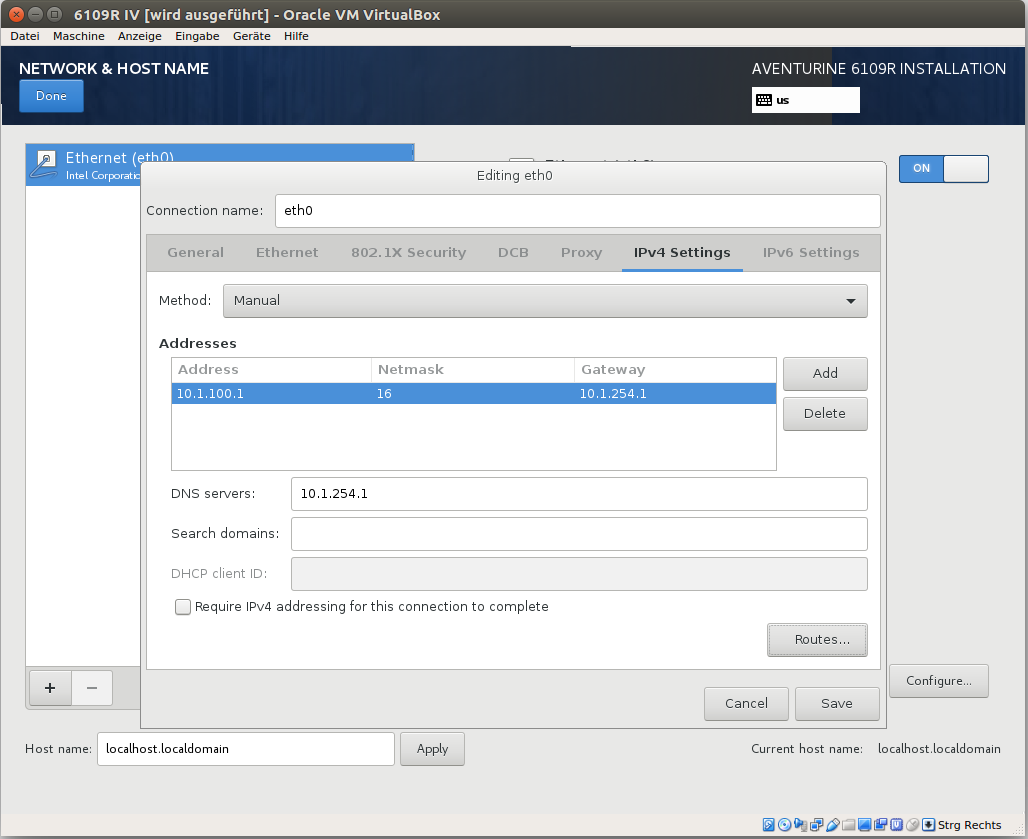Open the Anzeige menu

[140, 36]
